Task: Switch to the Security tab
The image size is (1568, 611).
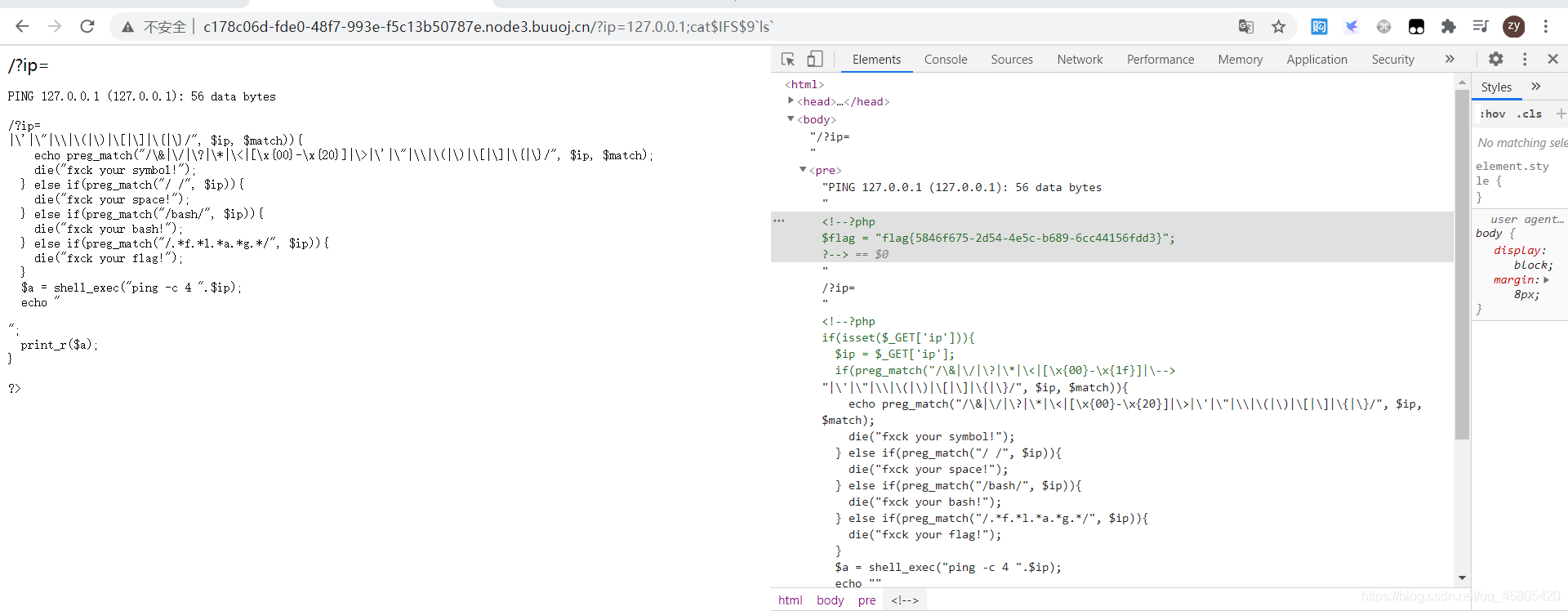Action: pyautogui.click(x=1392, y=60)
